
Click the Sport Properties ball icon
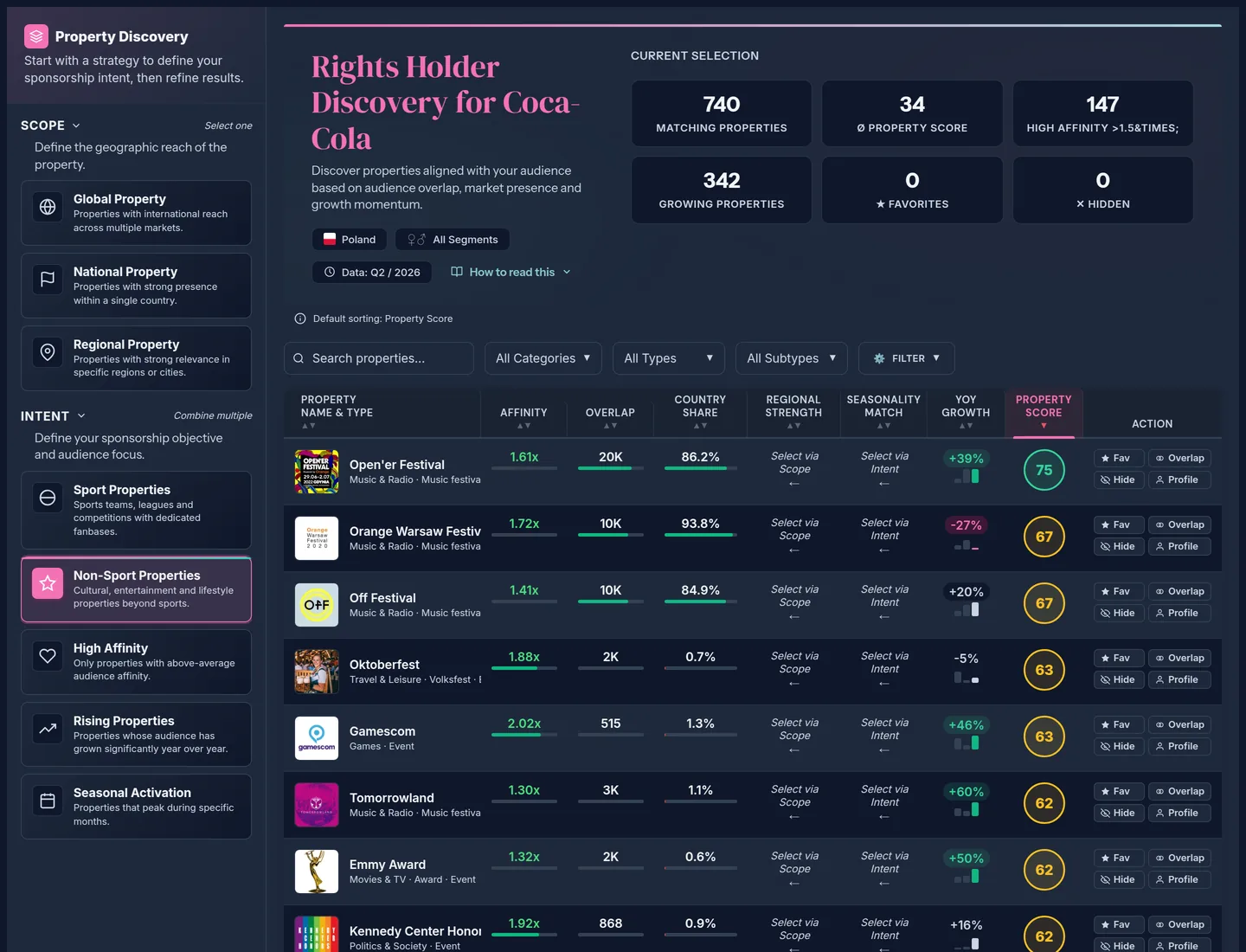[x=48, y=498]
